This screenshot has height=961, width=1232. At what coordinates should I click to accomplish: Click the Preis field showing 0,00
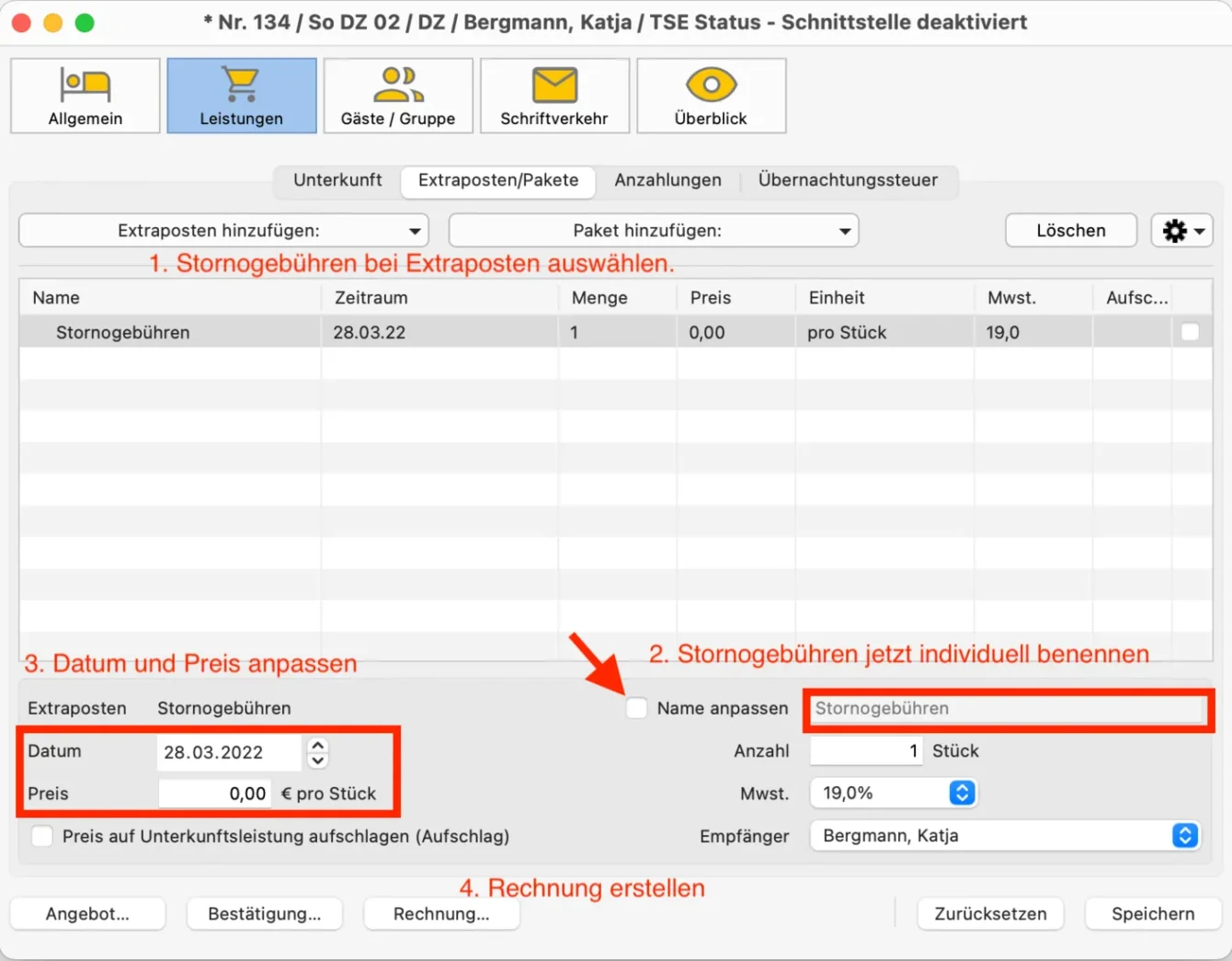tap(215, 794)
